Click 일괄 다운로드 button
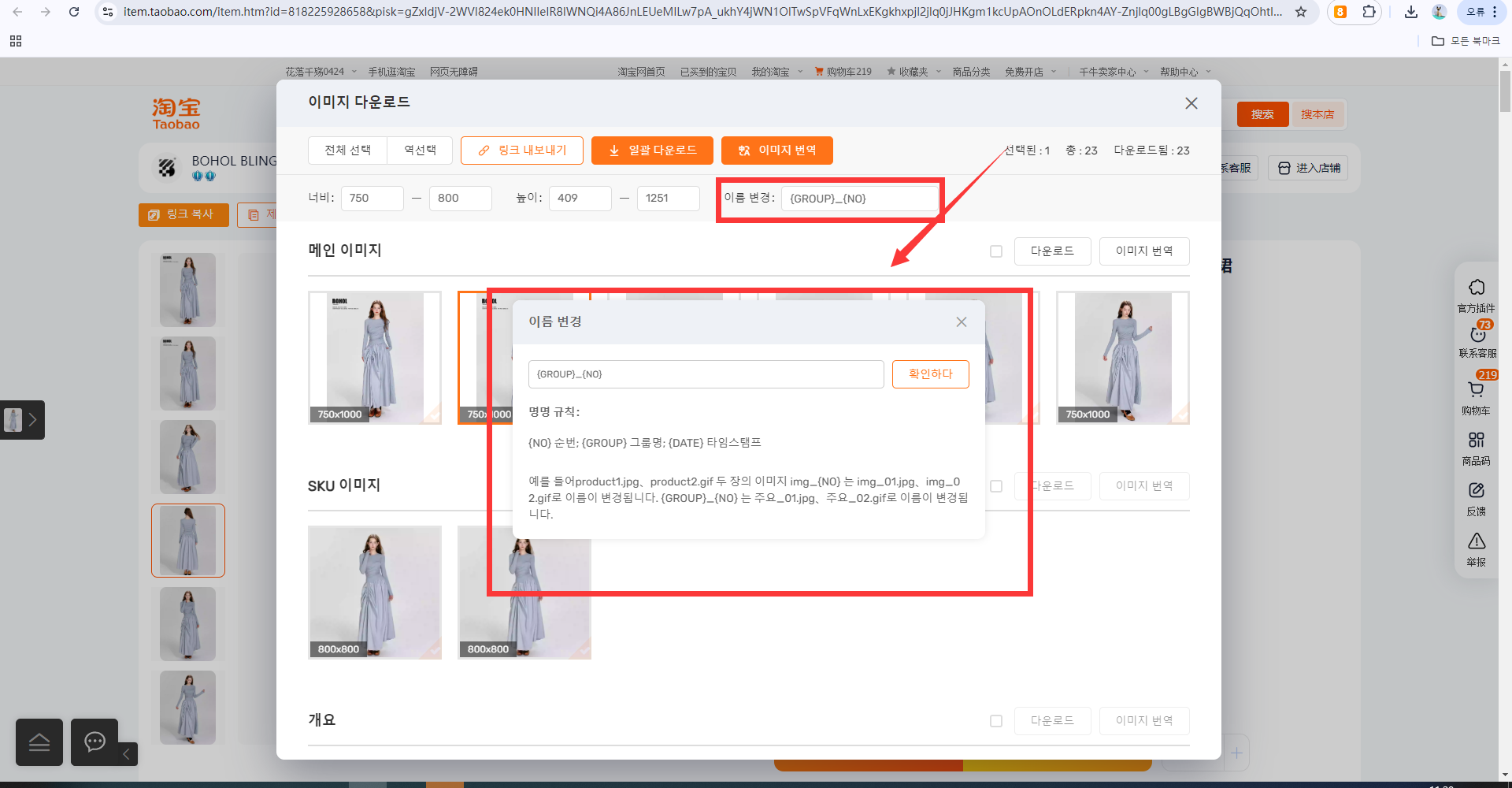Viewport: 1512px width, 788px height. 652,150
